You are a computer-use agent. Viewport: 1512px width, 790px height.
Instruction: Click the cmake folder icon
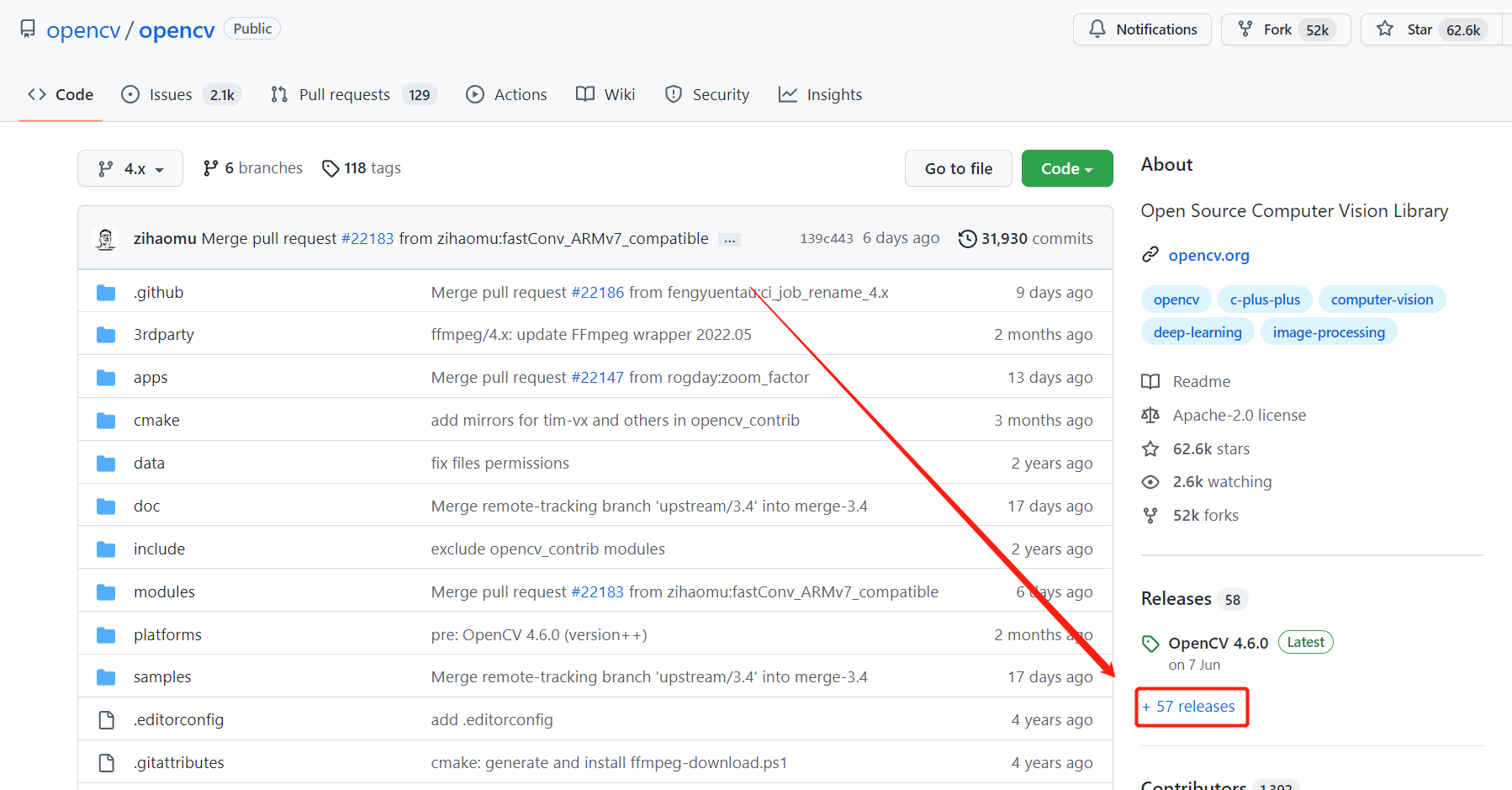(106, 421)
